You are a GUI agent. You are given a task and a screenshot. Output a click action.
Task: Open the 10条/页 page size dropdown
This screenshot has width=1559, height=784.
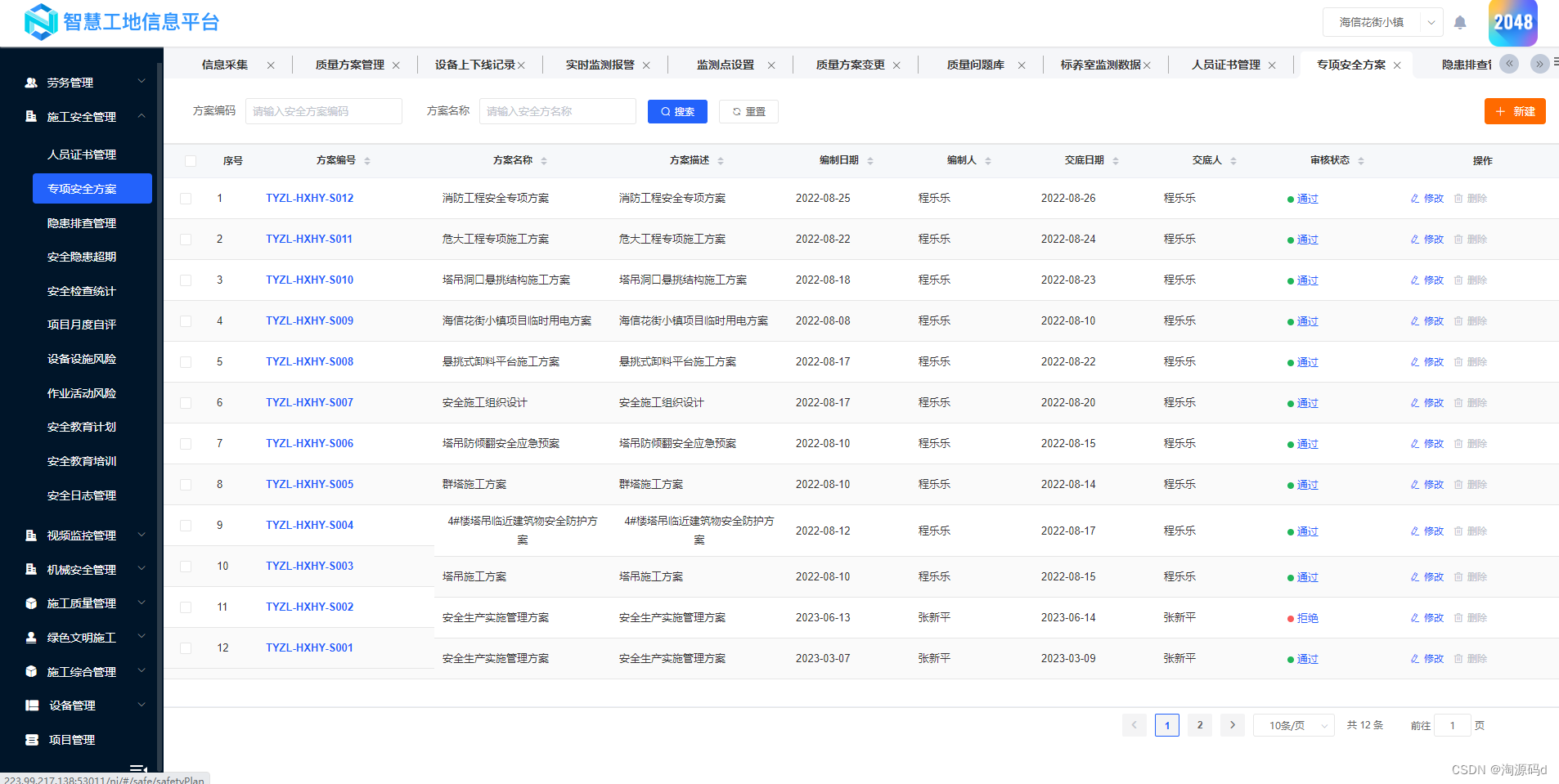tap(1293, 725)
